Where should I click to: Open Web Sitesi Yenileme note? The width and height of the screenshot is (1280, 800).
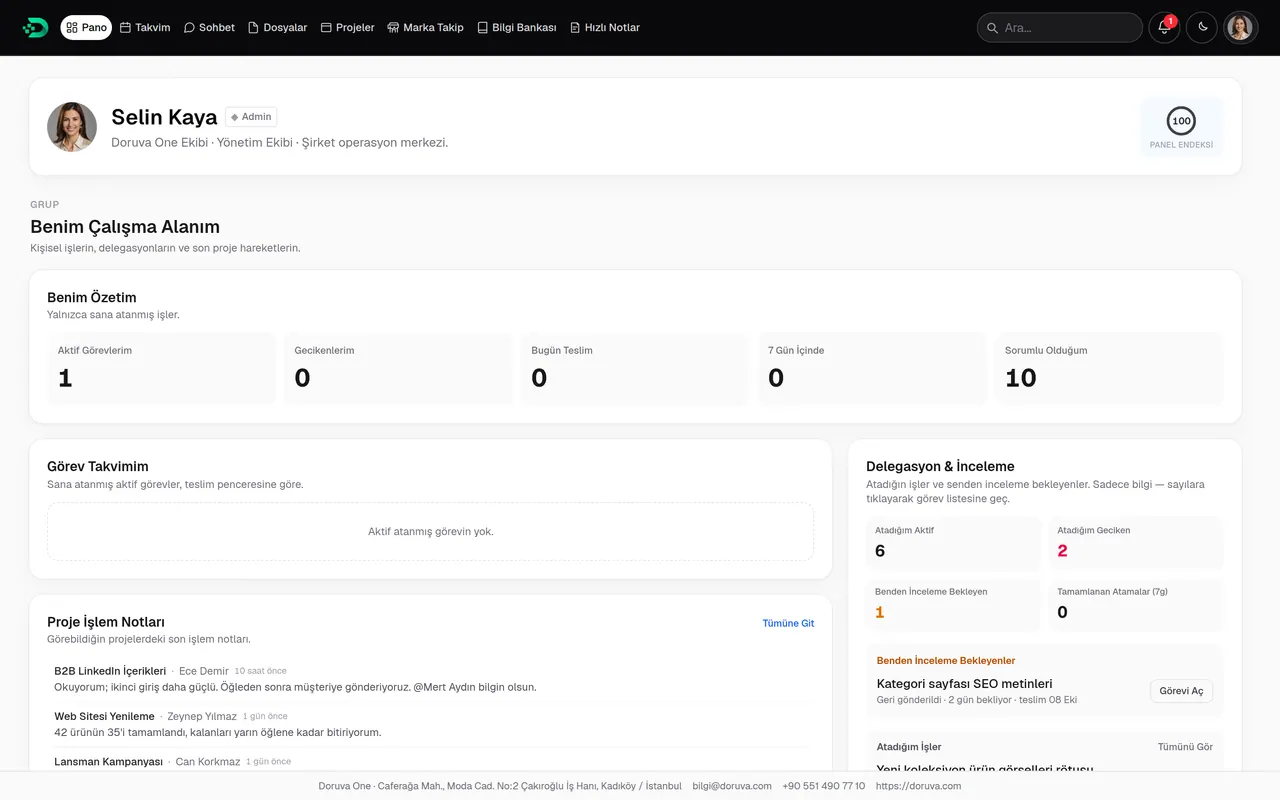[104, 716]
